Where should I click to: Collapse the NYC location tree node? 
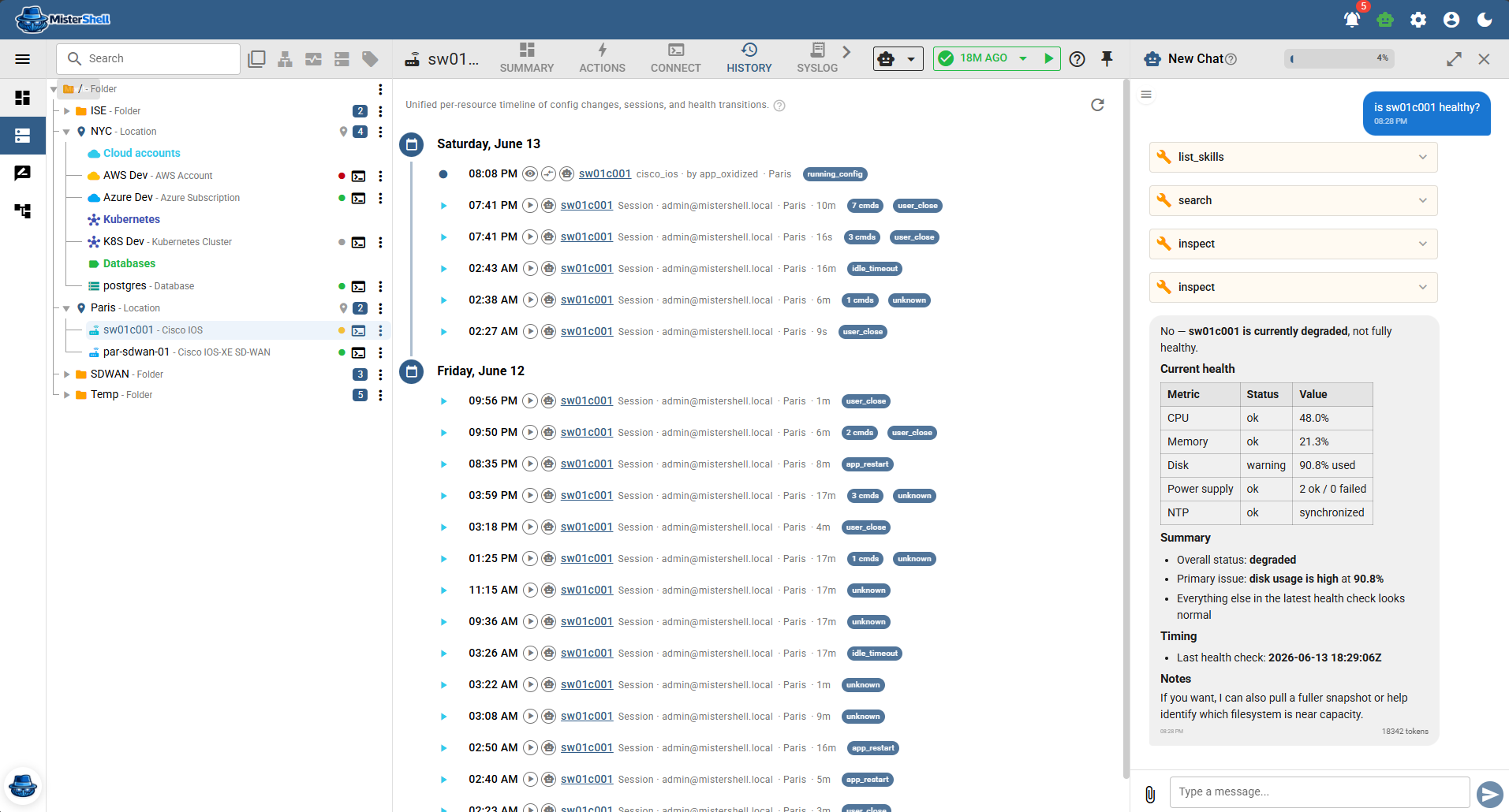click(66, 132)
